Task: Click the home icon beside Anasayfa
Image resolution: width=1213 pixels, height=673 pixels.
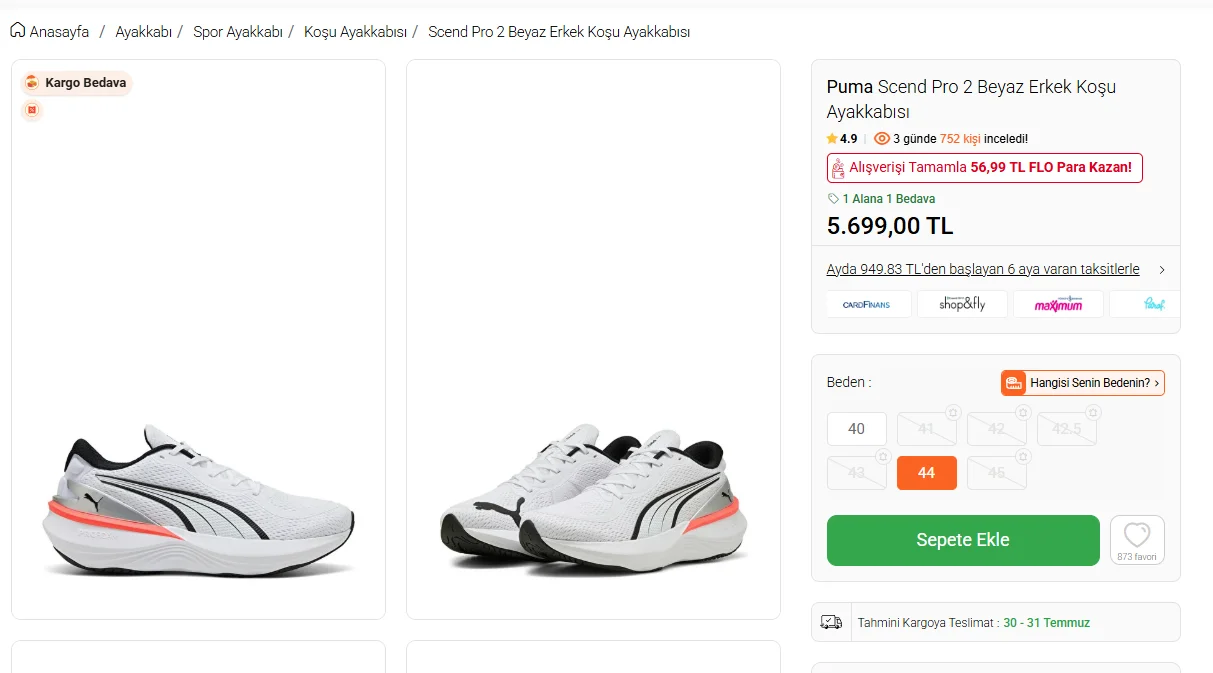Action: point(18,31)
